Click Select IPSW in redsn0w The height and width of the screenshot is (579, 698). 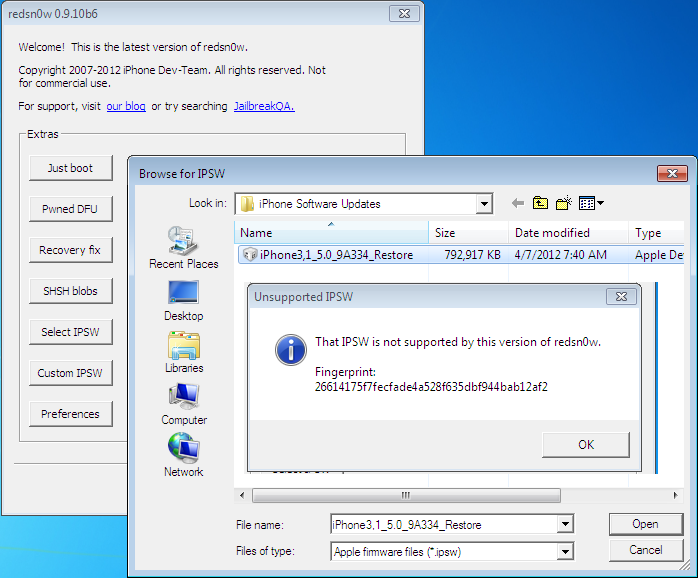tap(70, 332)
